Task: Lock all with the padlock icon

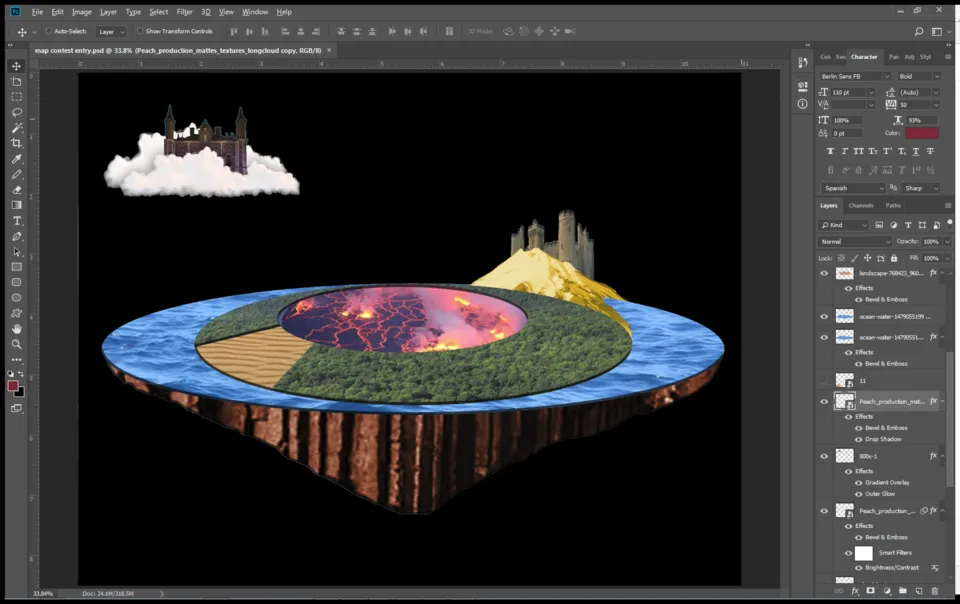Action: tap(894, 258)
